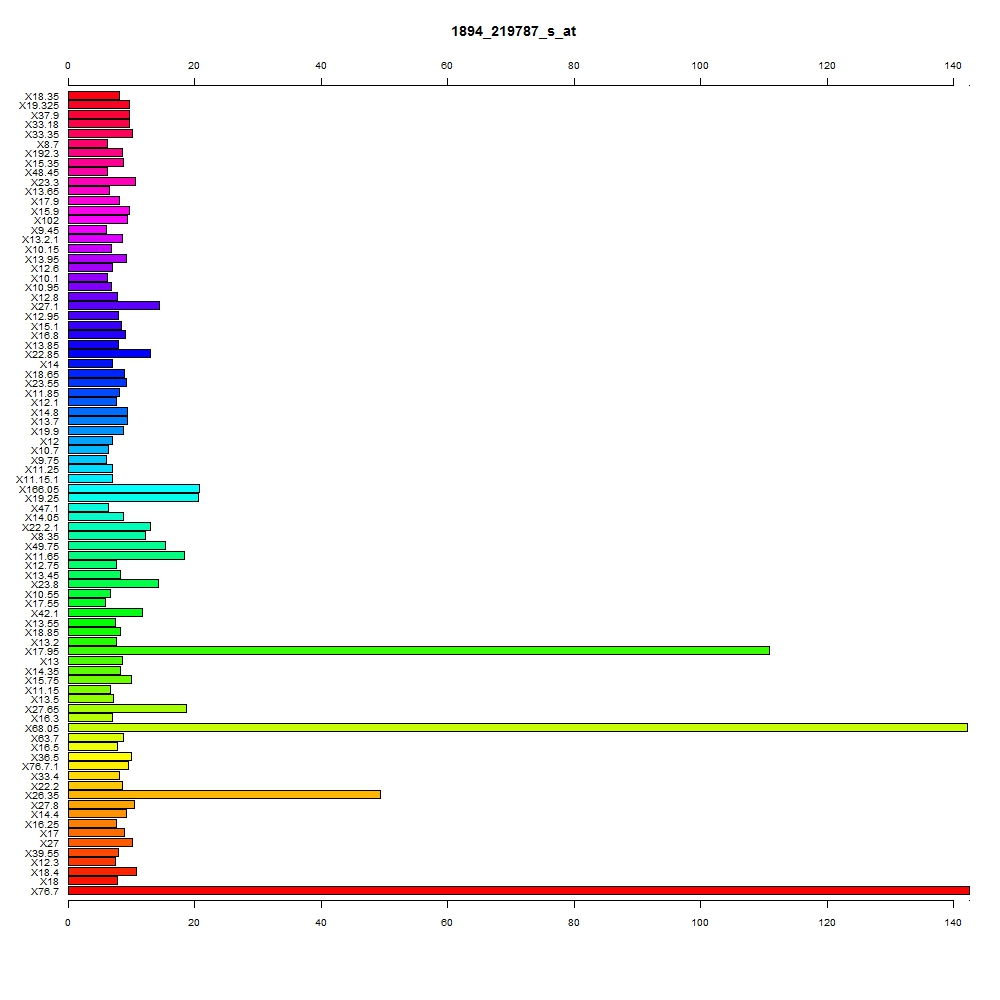This screenshot has height=1000, width=1000.
Task: Select the row label X18.35
Action: pos(41,96)
